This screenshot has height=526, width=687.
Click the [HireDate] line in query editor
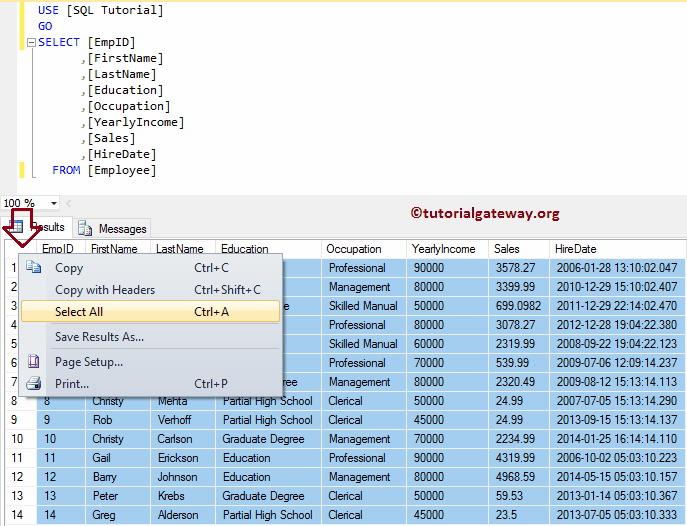click(122, 154)
